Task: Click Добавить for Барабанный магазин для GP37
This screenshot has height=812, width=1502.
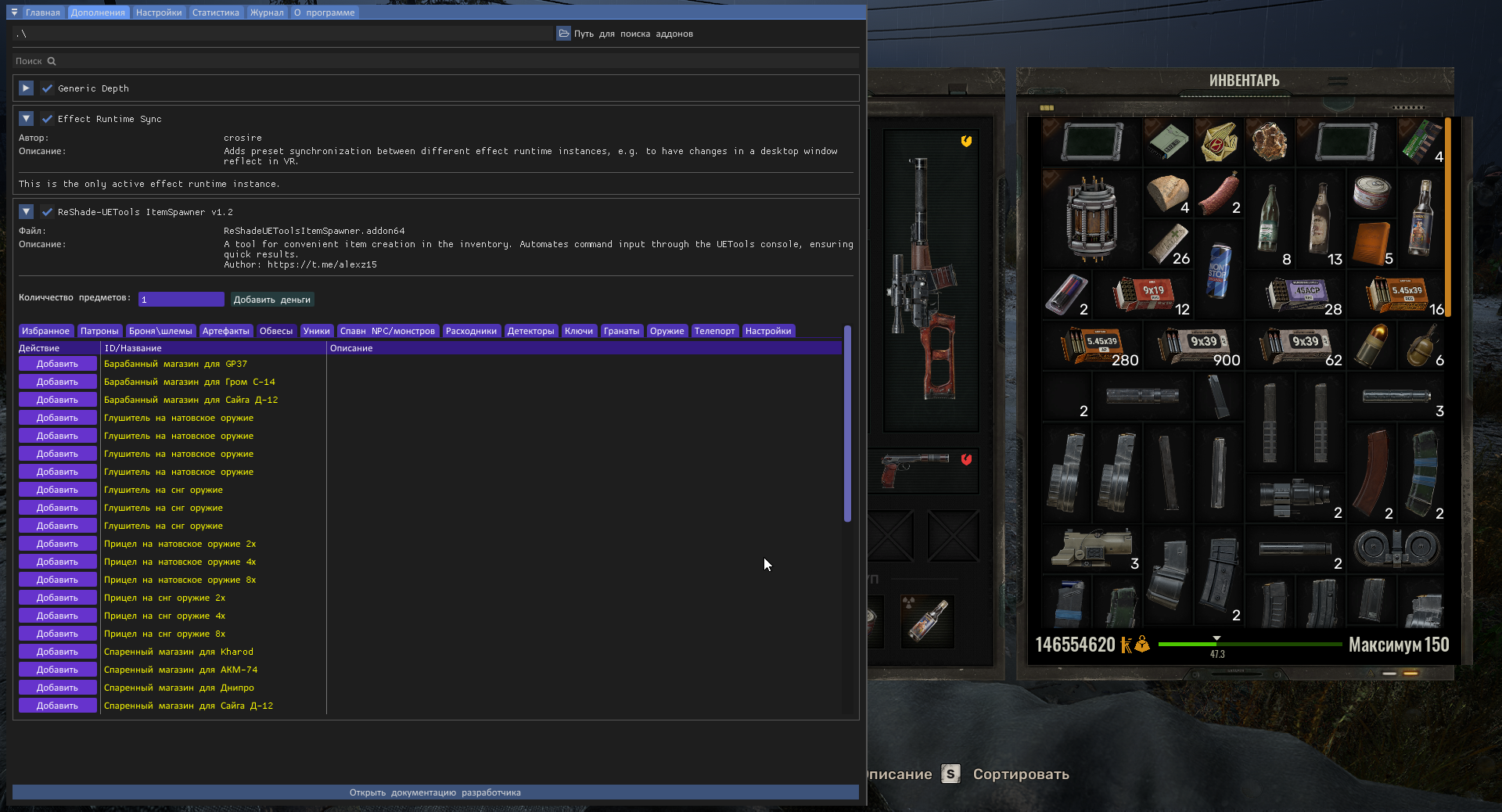Action: [x=57, y=364]
